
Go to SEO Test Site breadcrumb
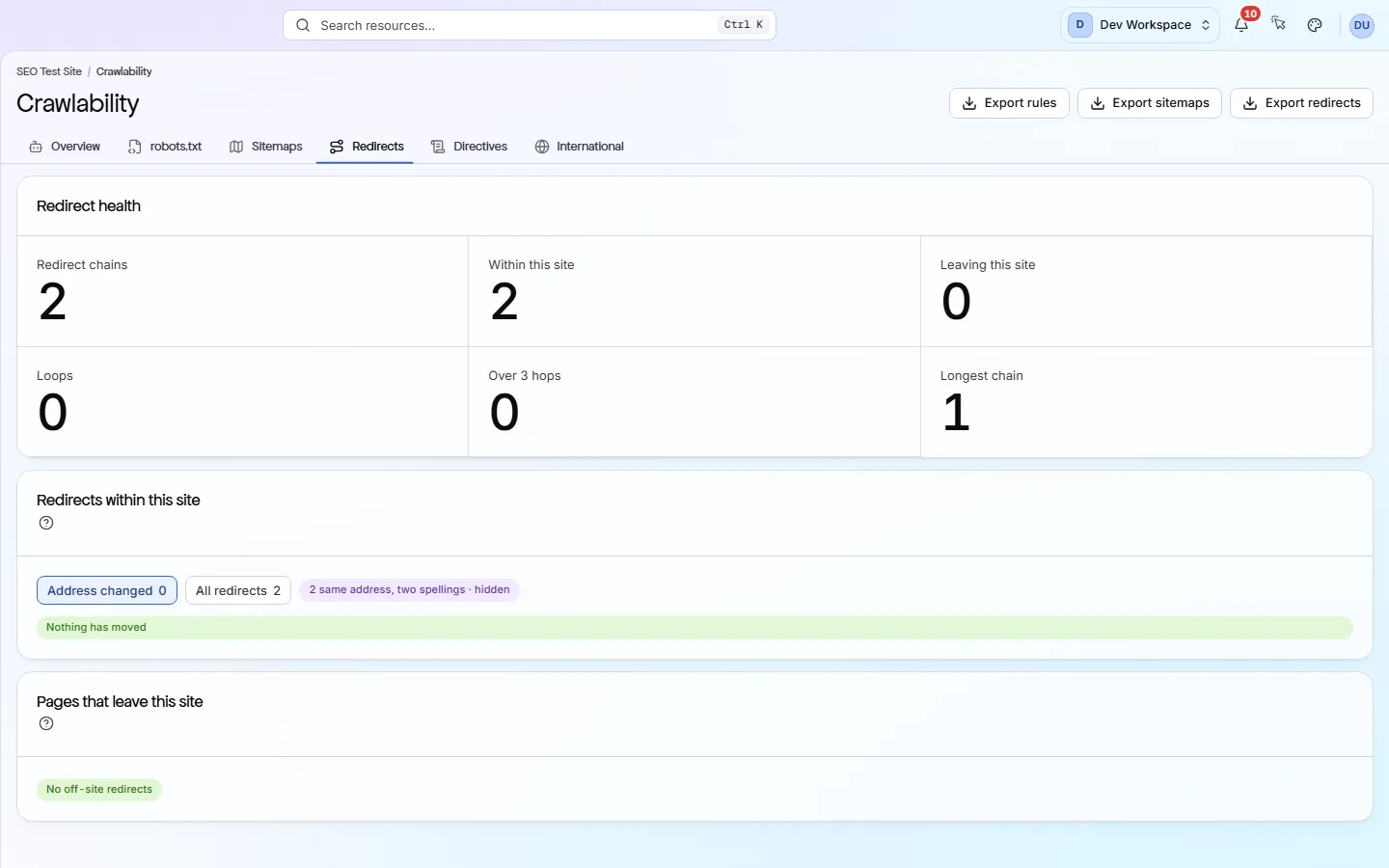click(49, 71)
